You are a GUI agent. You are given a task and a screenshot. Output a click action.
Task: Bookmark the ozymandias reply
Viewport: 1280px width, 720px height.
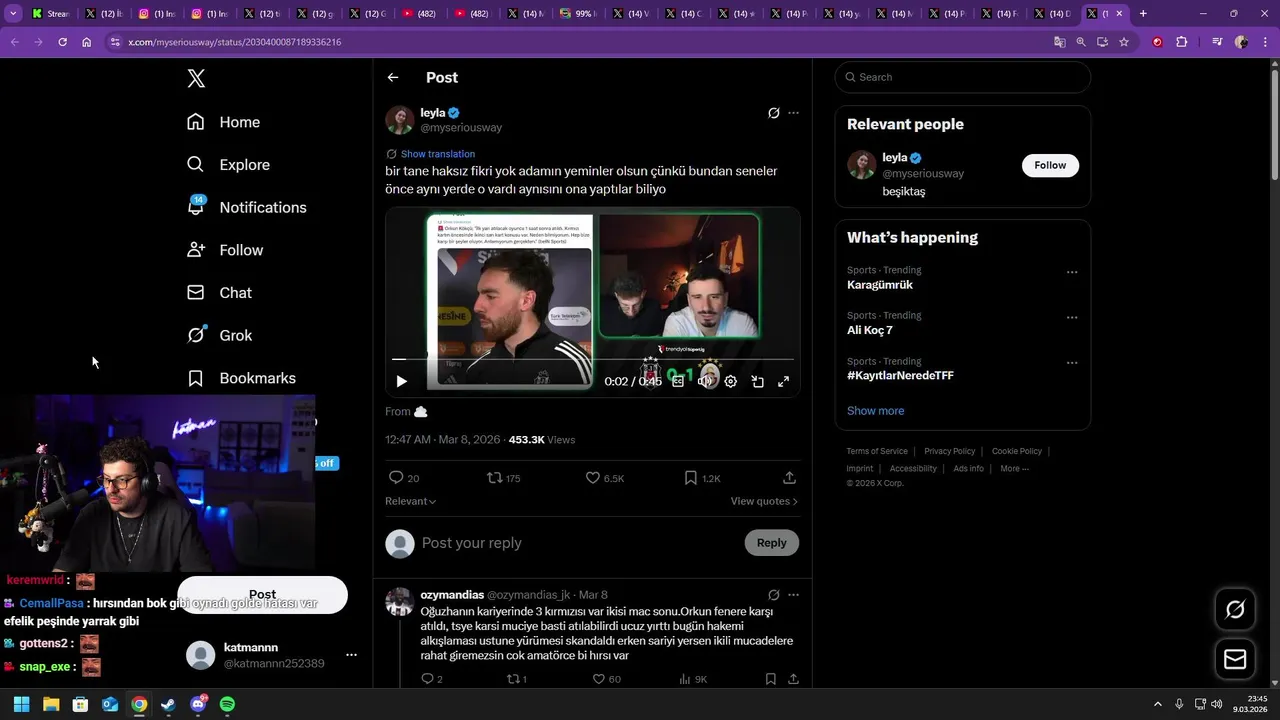coord(770,679)
